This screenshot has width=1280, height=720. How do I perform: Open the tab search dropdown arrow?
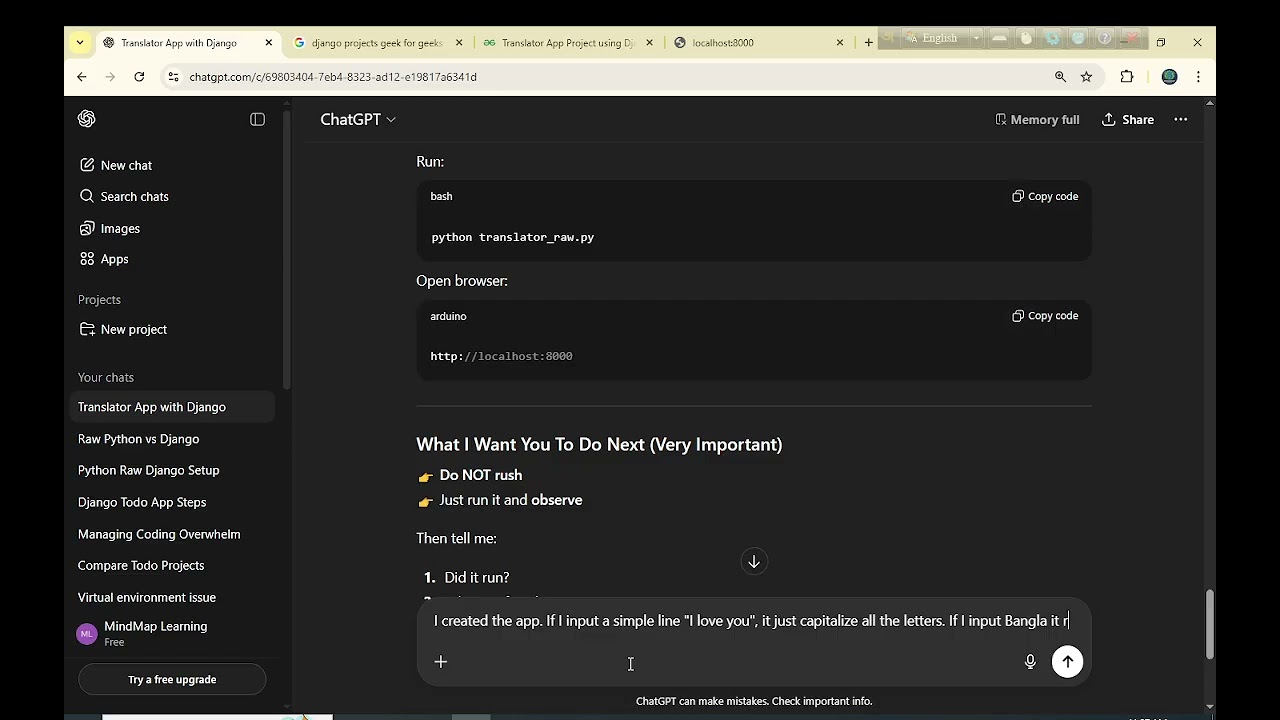point(79,42)
